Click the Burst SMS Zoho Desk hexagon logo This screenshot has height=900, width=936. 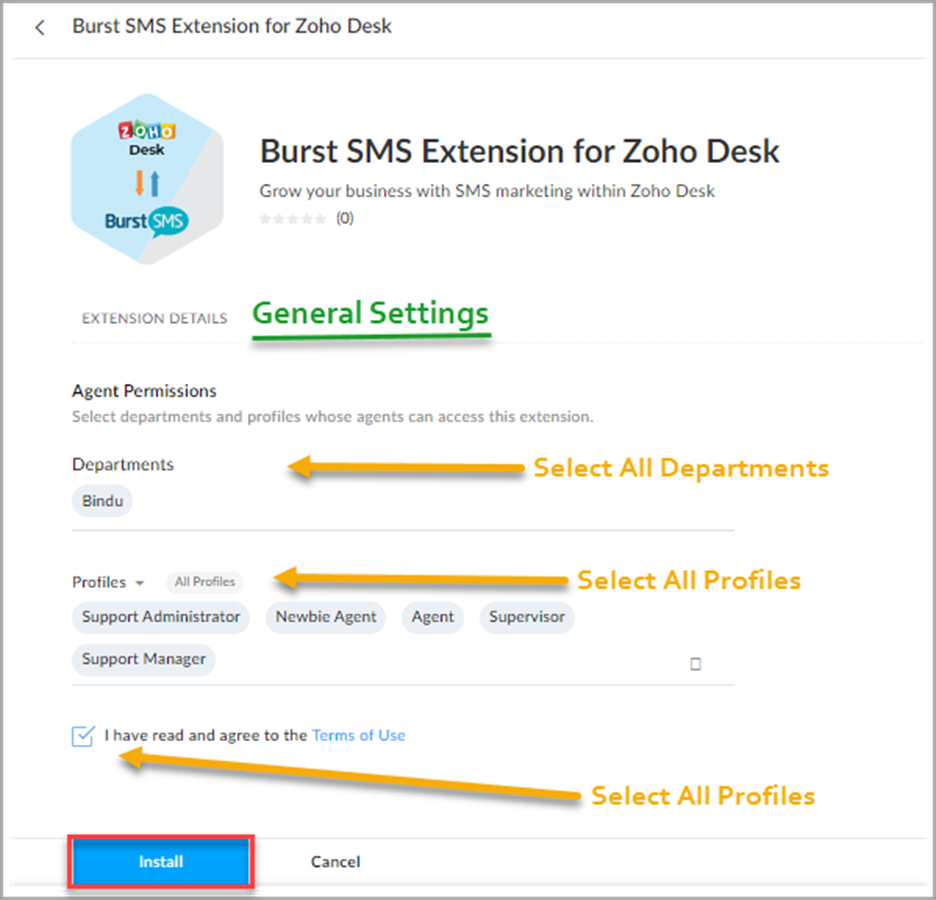click(147, 179)
